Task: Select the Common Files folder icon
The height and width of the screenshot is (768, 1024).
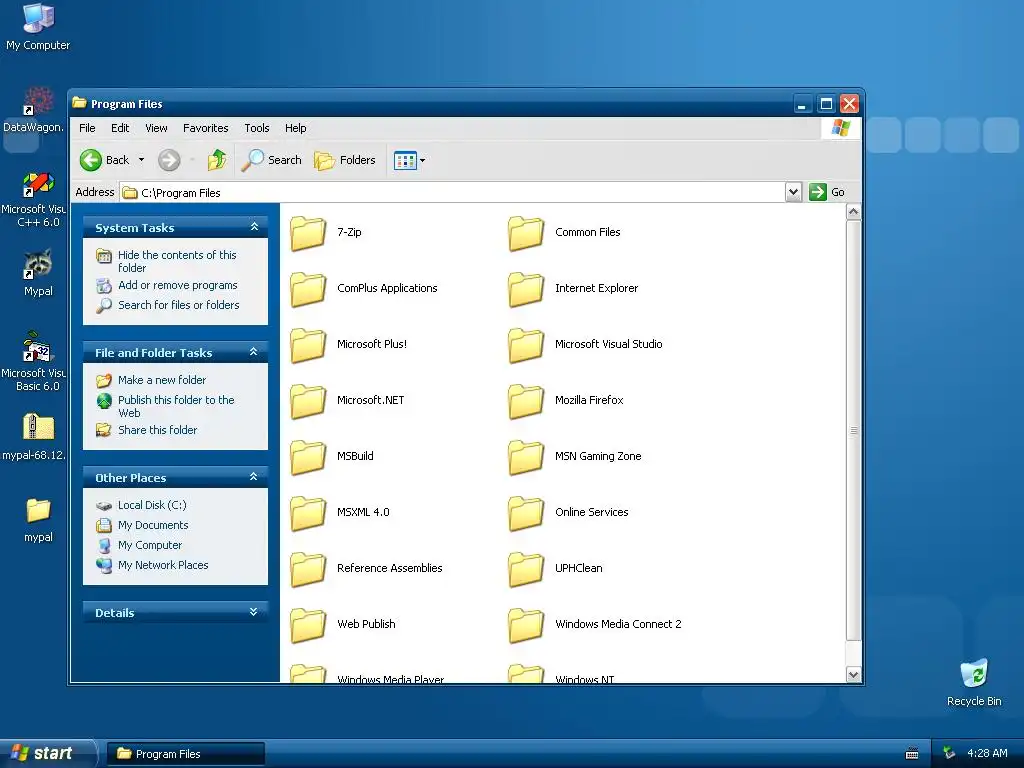Action: pos(526,233)
